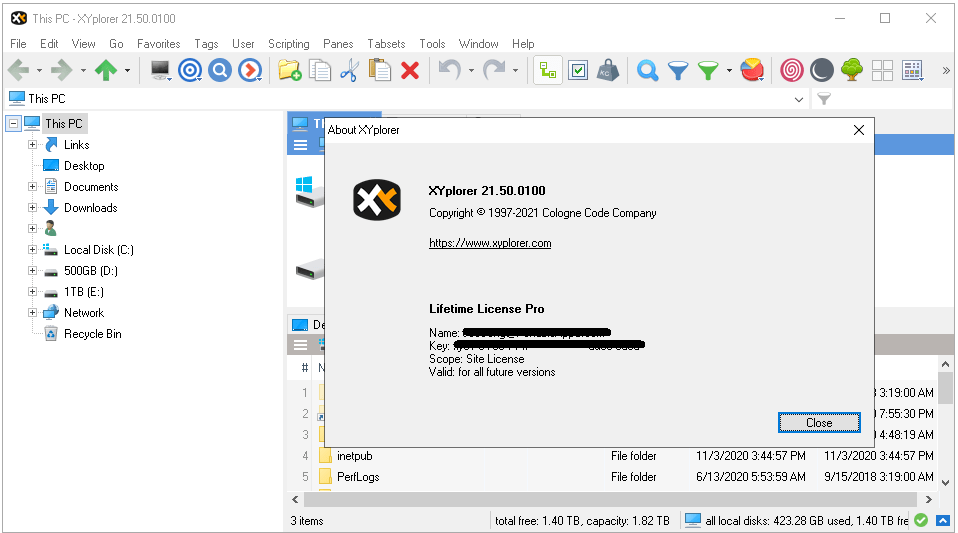This screenshot has width=958, height=533.
Task: Close About XYplorer dialog with X
Action: point(858,130)
